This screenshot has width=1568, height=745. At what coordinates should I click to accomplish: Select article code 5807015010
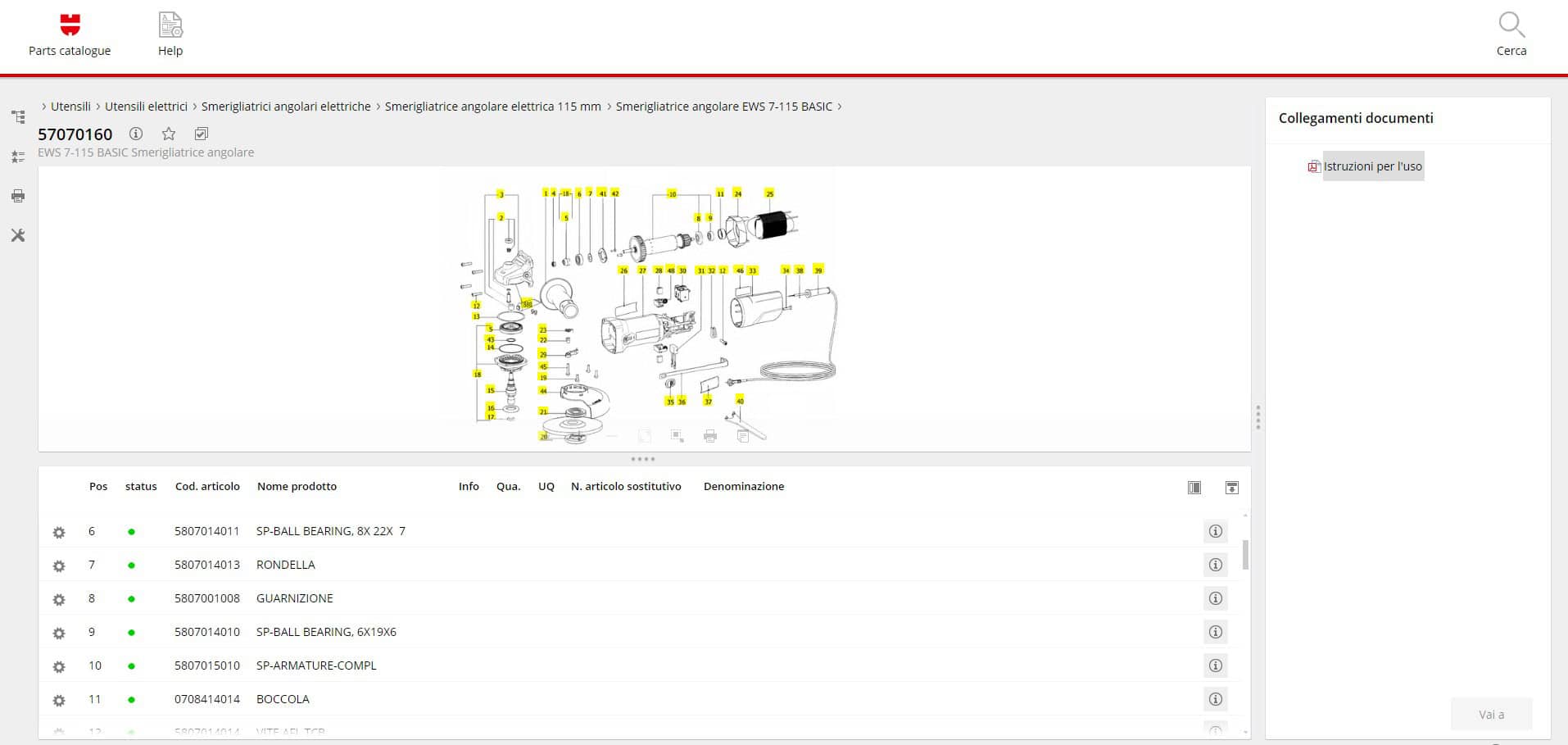click(207, 666)
